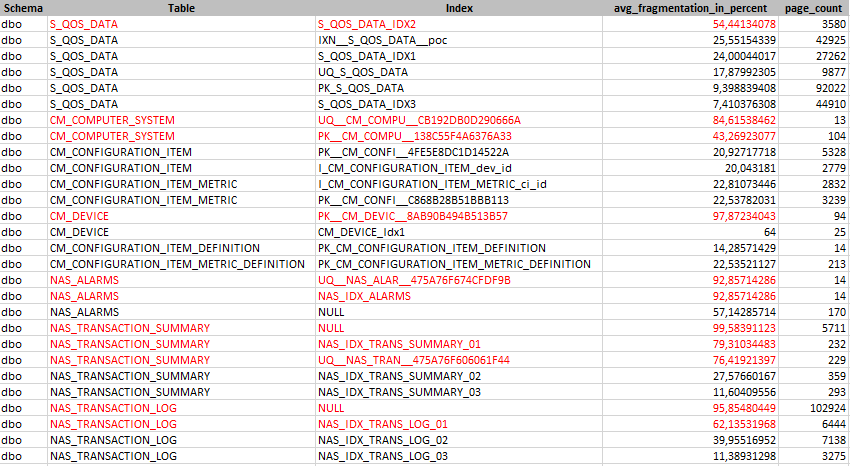Click page count 92022
850x466 pixels.
coord(814,88)
